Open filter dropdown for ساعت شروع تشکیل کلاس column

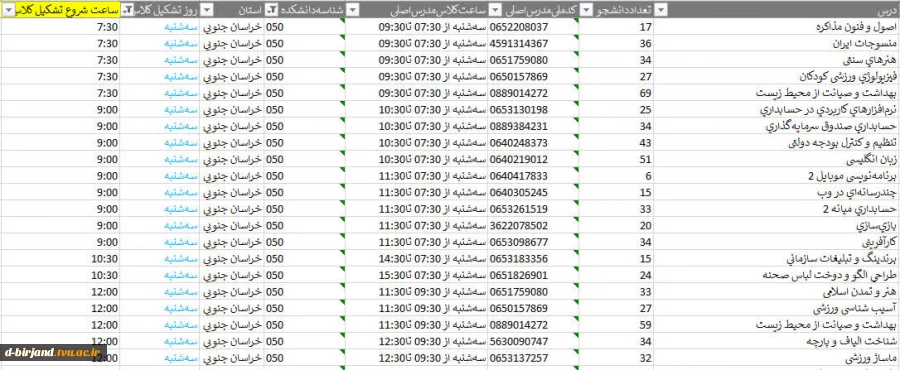tap(9, 10)
